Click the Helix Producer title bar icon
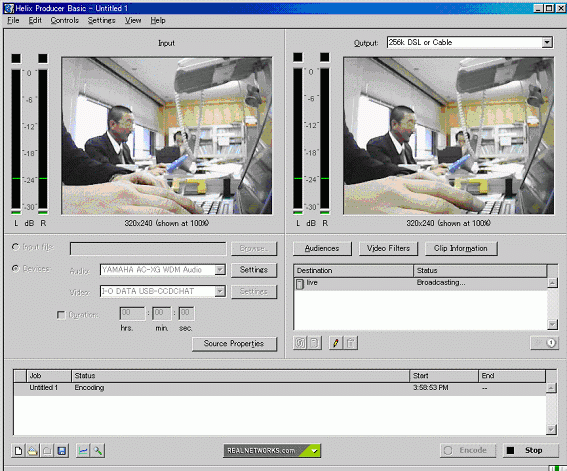The height and width of the screenshot is (471, 567). click(x=9, y=8)
